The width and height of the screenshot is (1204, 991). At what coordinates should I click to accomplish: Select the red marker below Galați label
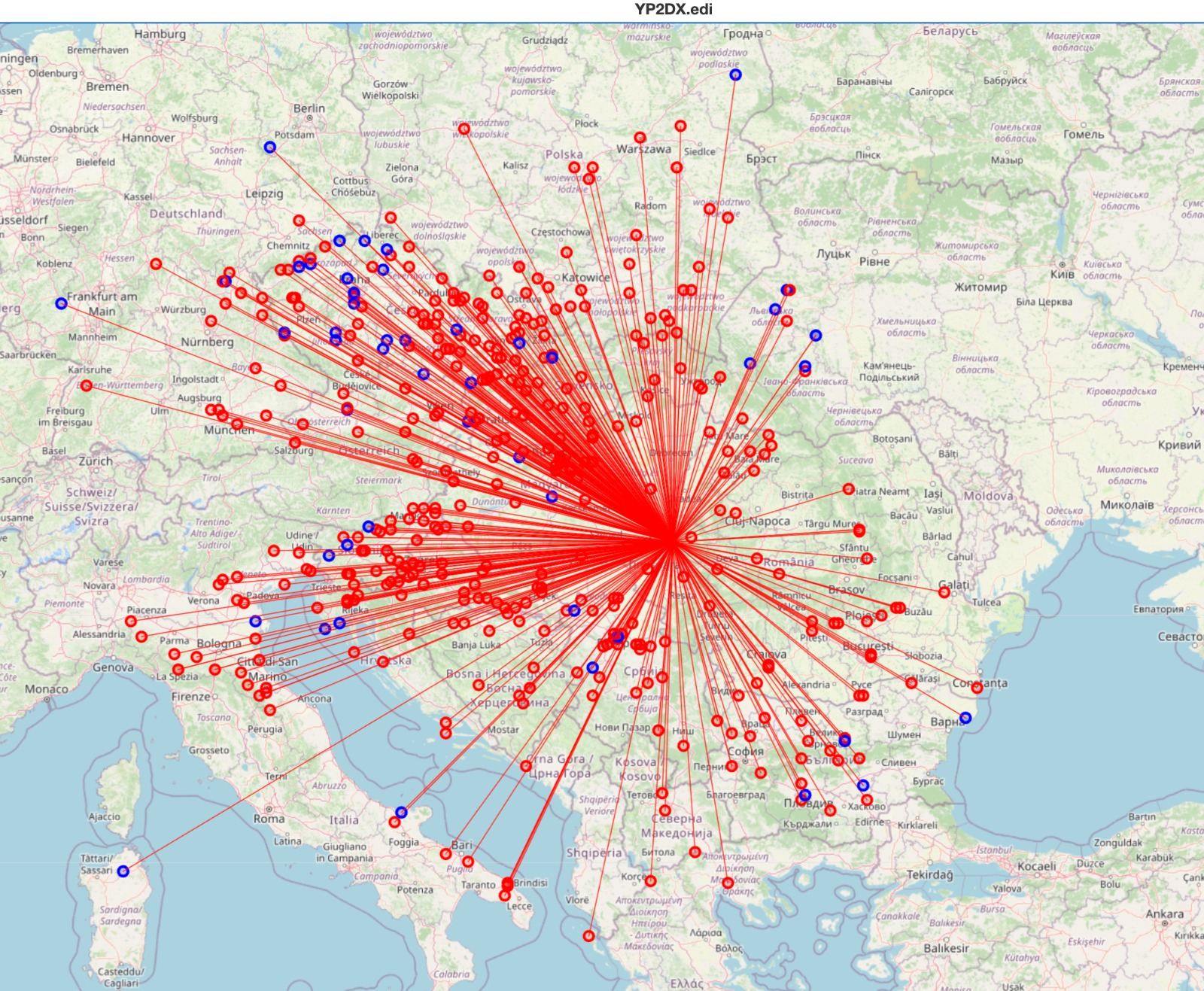click(944, 592)
